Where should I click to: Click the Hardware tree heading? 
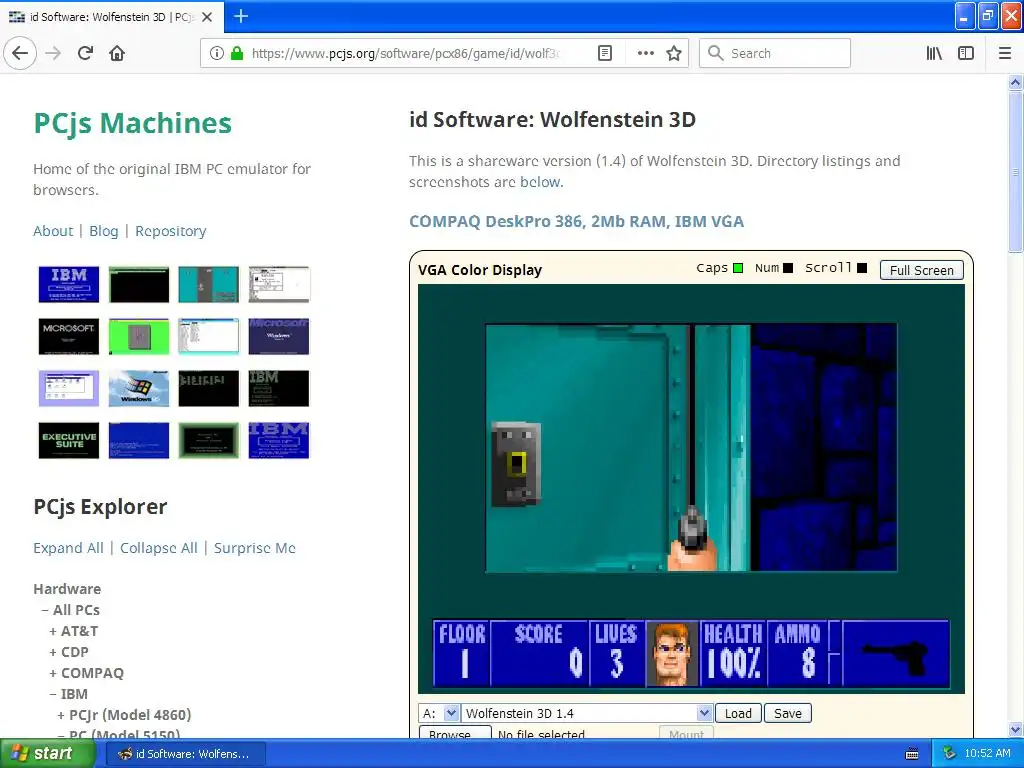(x=67, y=589)
